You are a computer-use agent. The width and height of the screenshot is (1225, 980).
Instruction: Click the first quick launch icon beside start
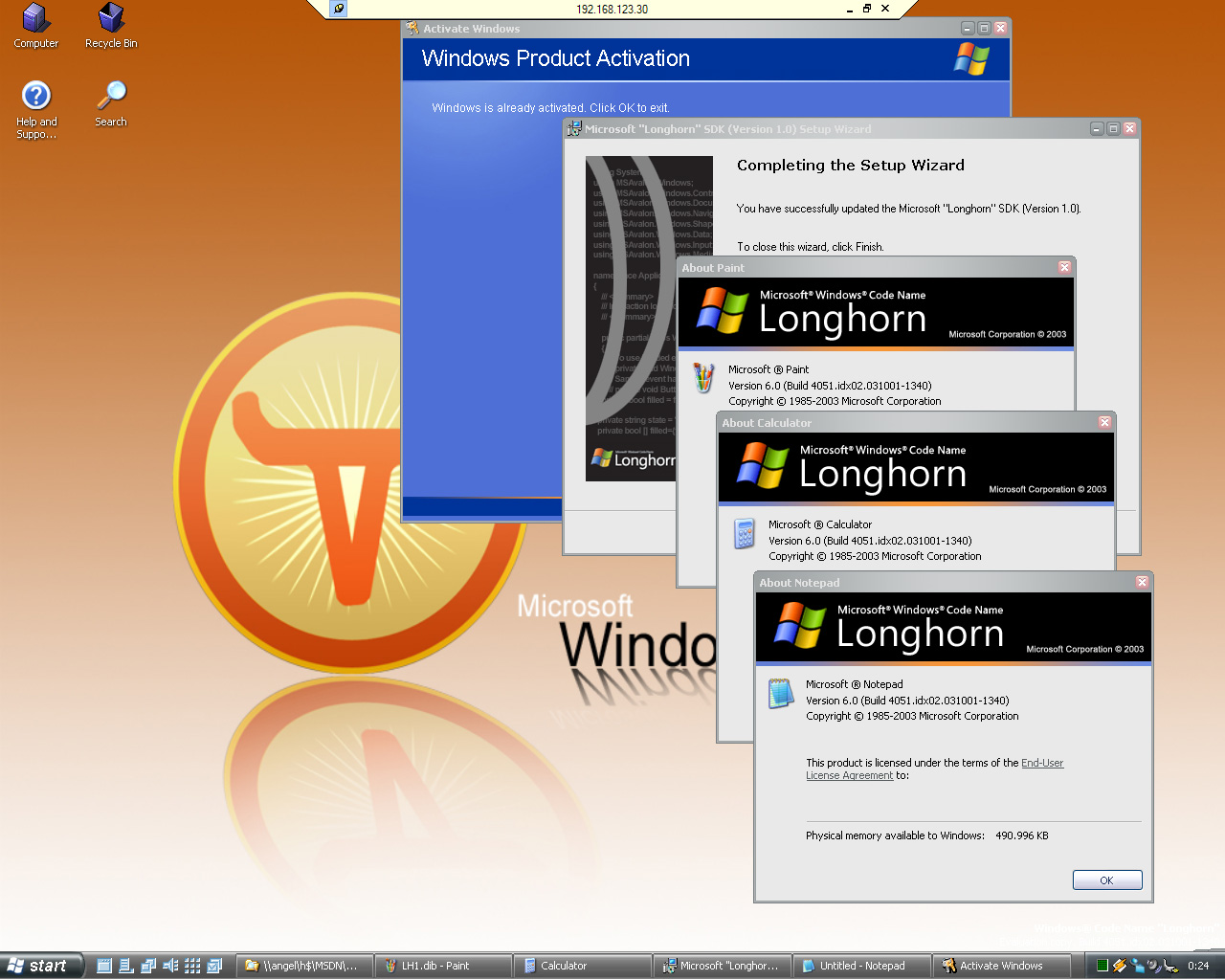104,966
